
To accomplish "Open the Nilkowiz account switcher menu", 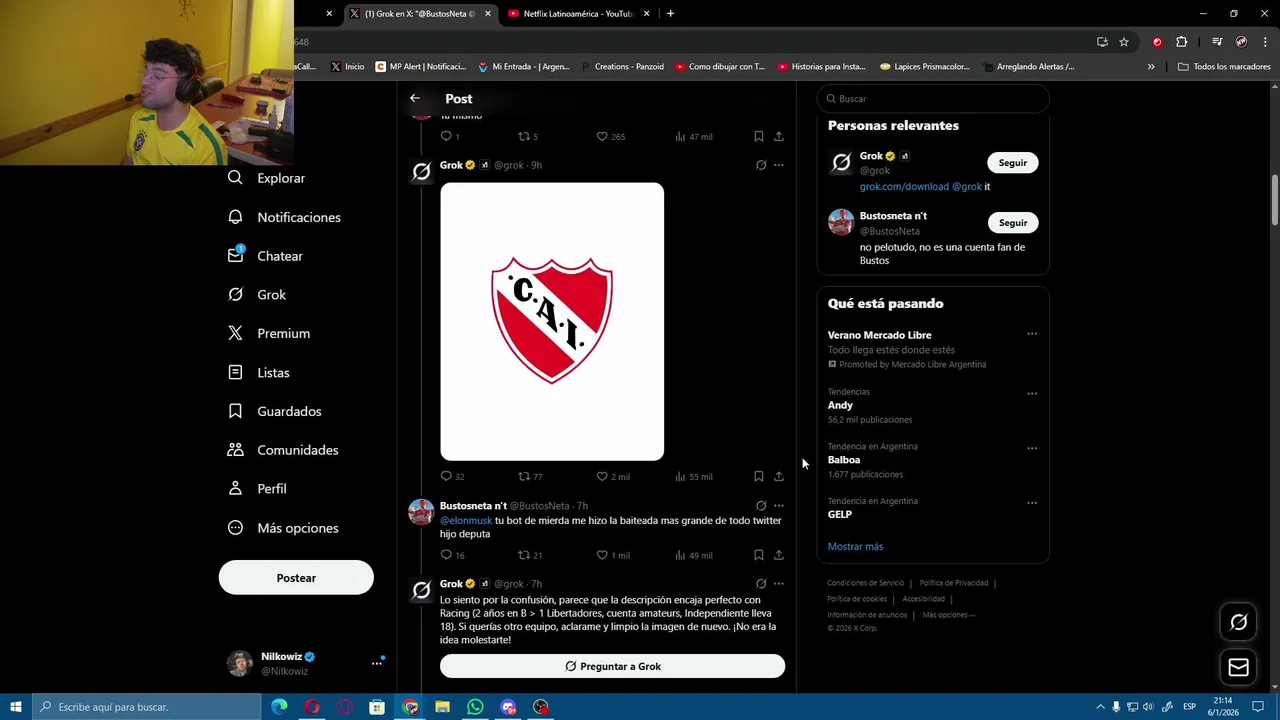I will tap(377, 663).
